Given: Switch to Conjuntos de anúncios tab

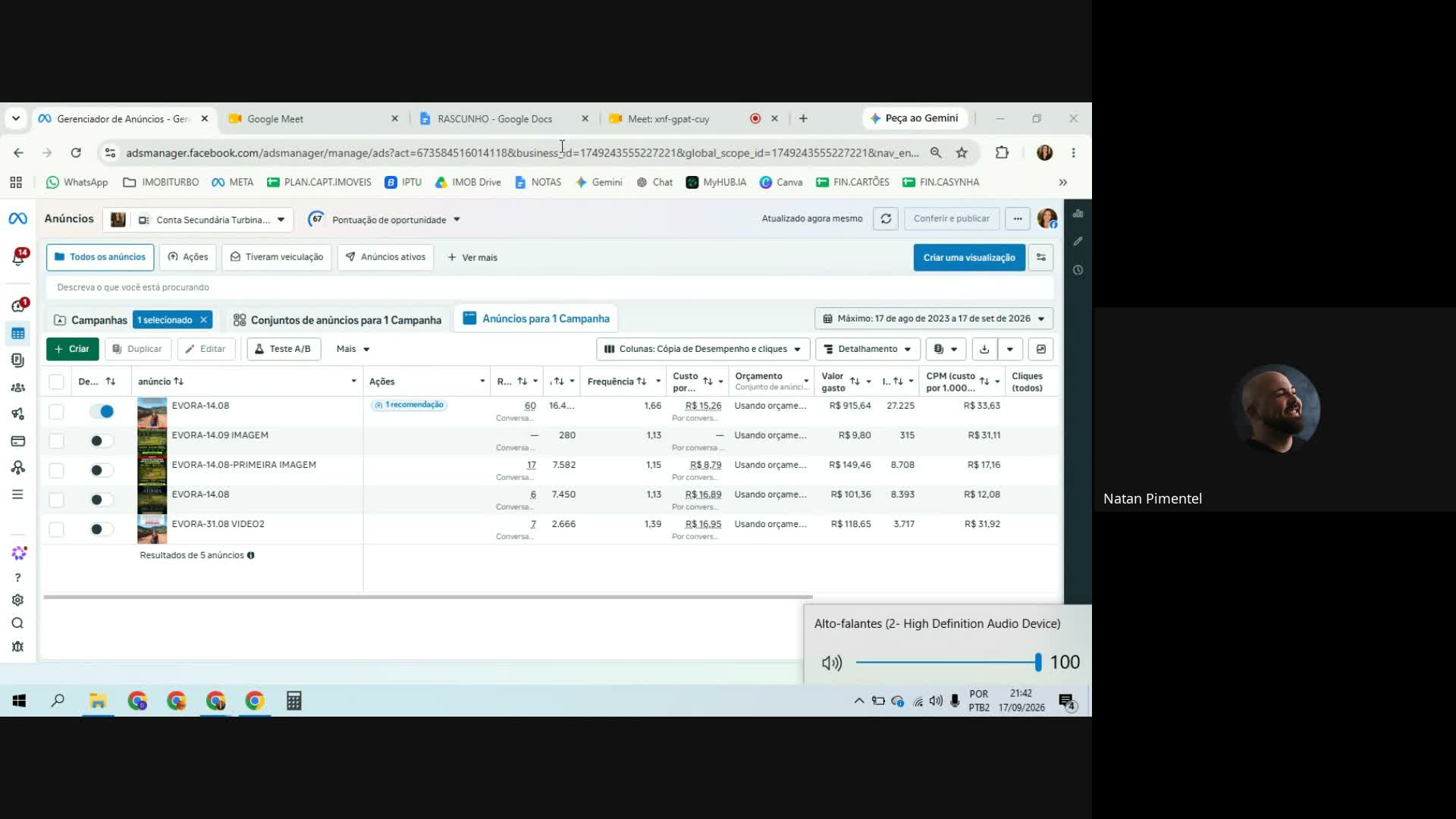Looking at the screenshot, I should click(x=337, y=320).
